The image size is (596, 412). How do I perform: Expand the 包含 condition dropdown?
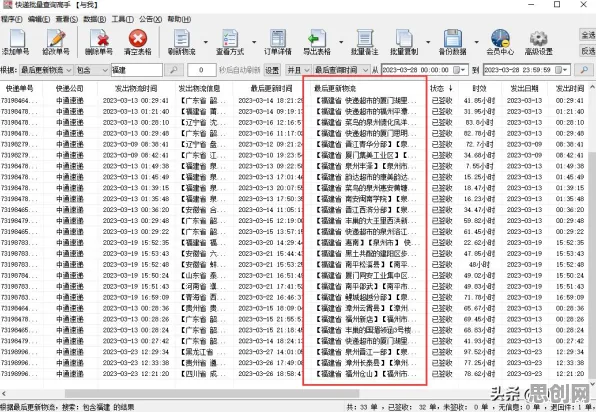click(92, 70)
